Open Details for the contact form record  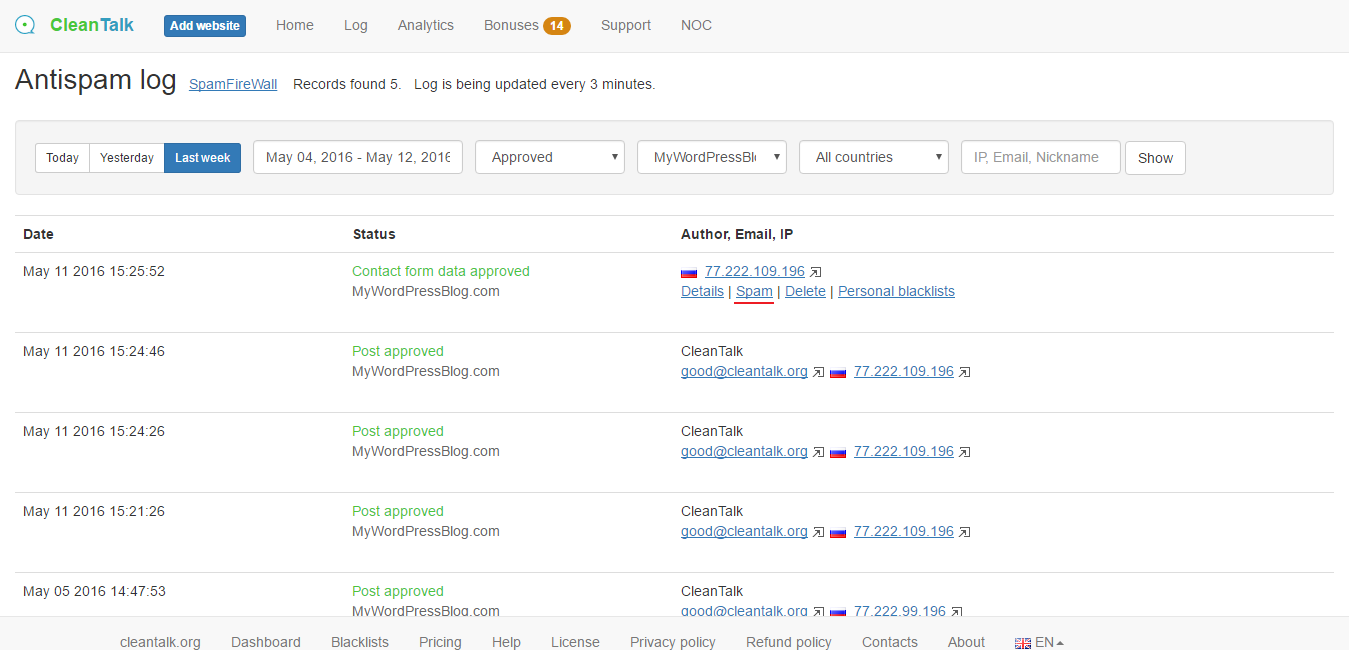(x=702, y=291)
